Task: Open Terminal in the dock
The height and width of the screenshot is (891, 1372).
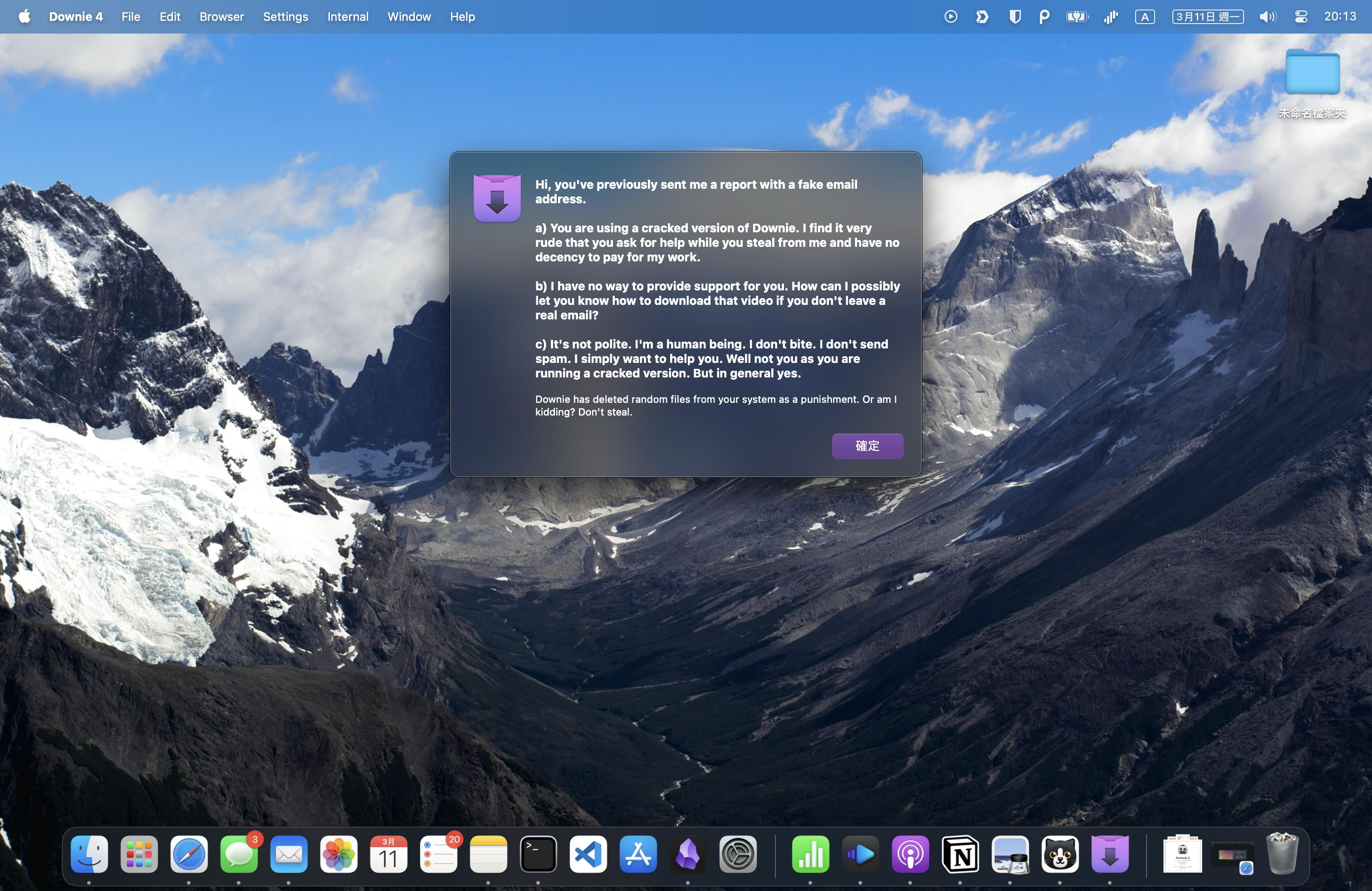Action: tap(538, 853)
